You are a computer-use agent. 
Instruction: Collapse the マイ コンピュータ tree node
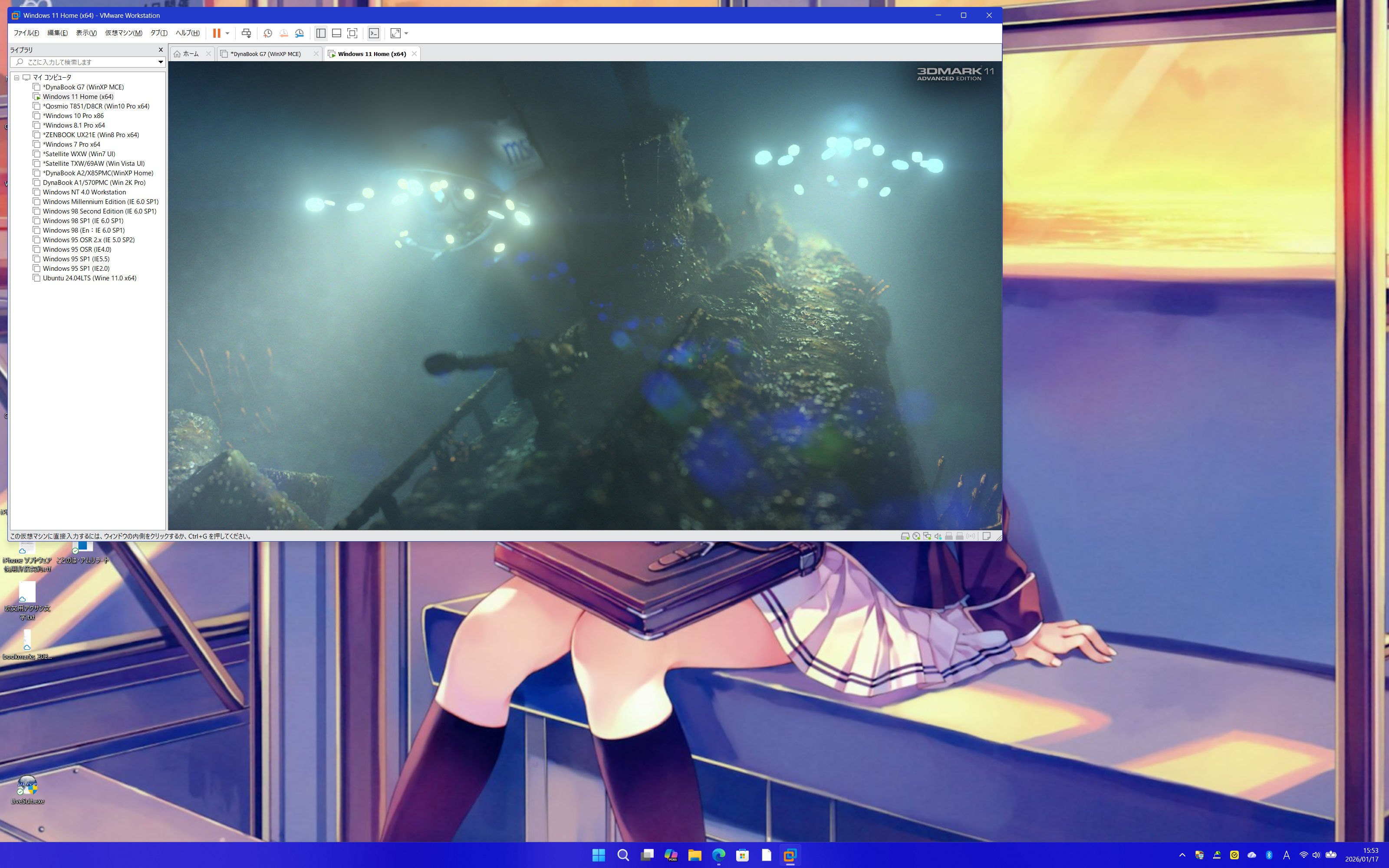point(16,78)
